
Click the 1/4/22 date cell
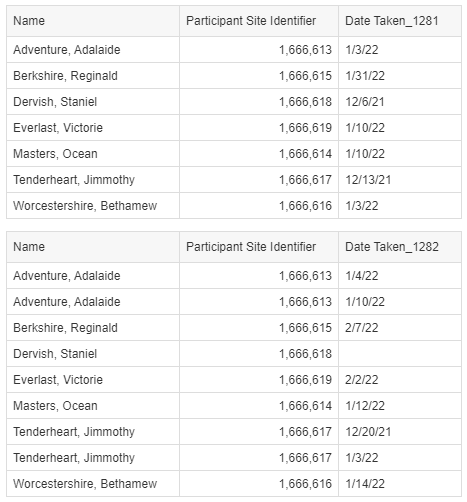coord(400,276)
